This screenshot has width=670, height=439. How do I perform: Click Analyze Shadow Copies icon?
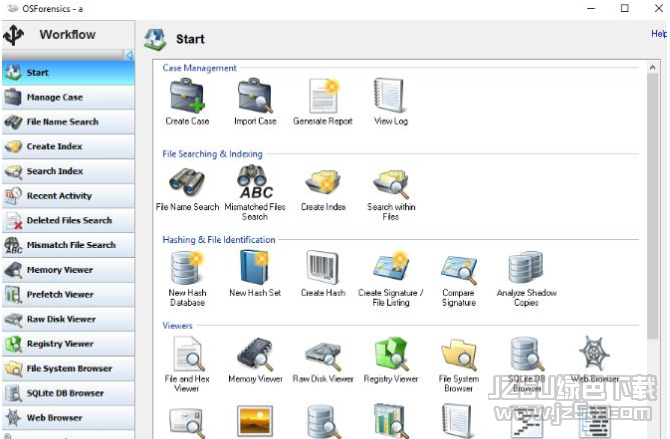526,268
